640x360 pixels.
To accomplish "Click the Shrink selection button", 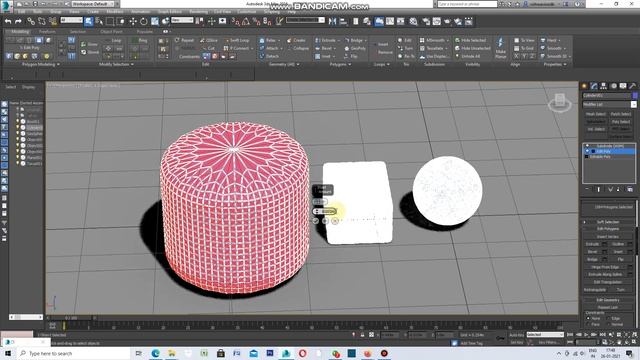I will click(x=89, y=52).
